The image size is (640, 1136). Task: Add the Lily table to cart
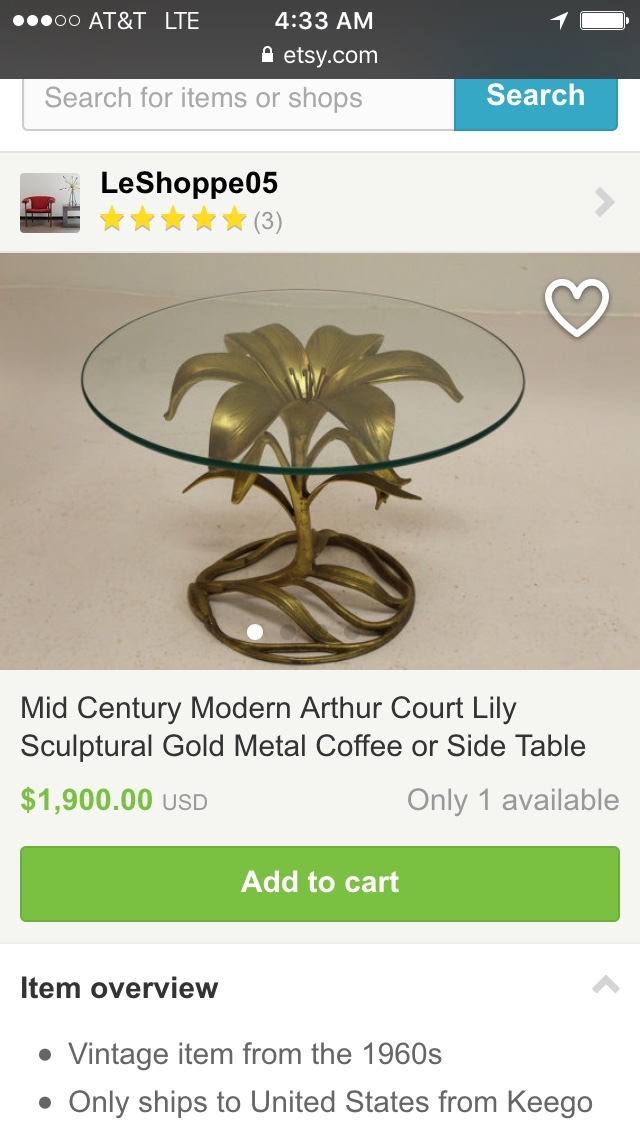tap(320, 883)
